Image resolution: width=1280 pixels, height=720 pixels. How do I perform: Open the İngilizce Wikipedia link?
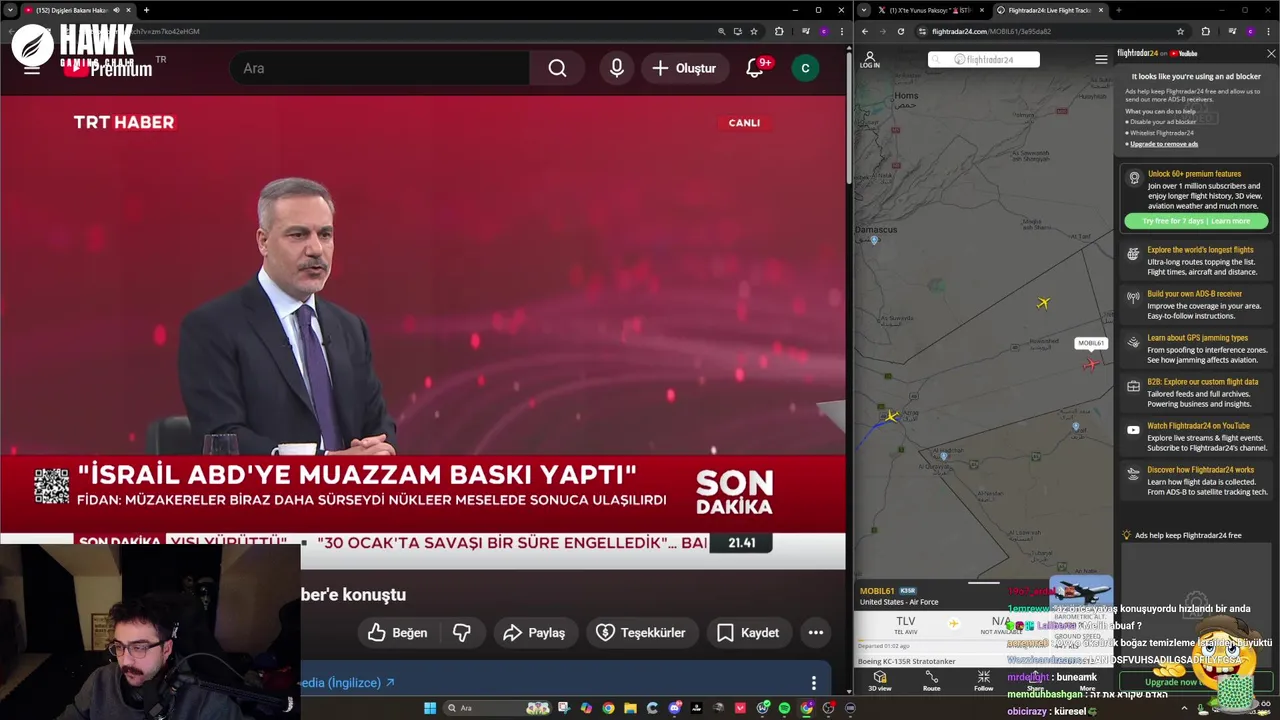coord(347,683)
